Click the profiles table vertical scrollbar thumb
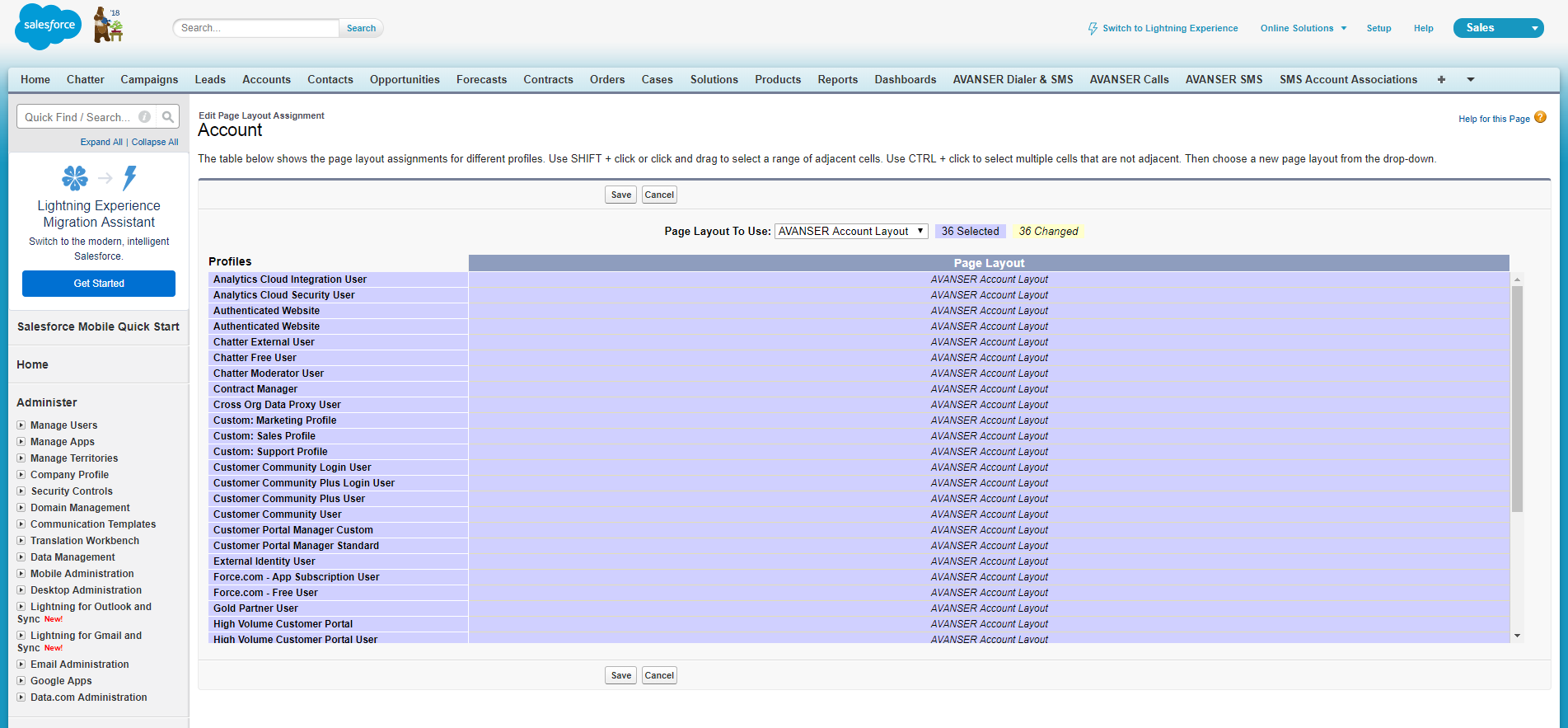Viewport: 1568px width, 728px height. click(x=1517, y=399)
